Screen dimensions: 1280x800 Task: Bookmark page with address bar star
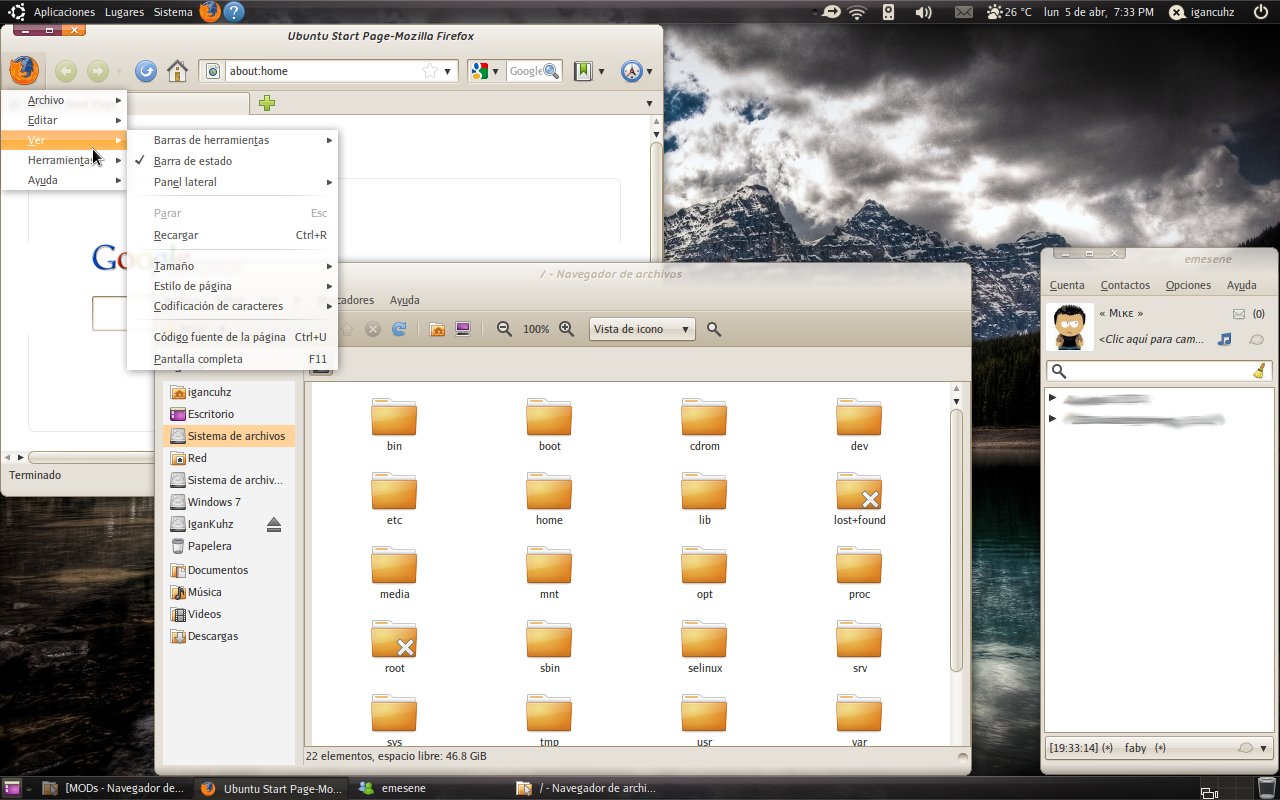click(x=430, y=71)
